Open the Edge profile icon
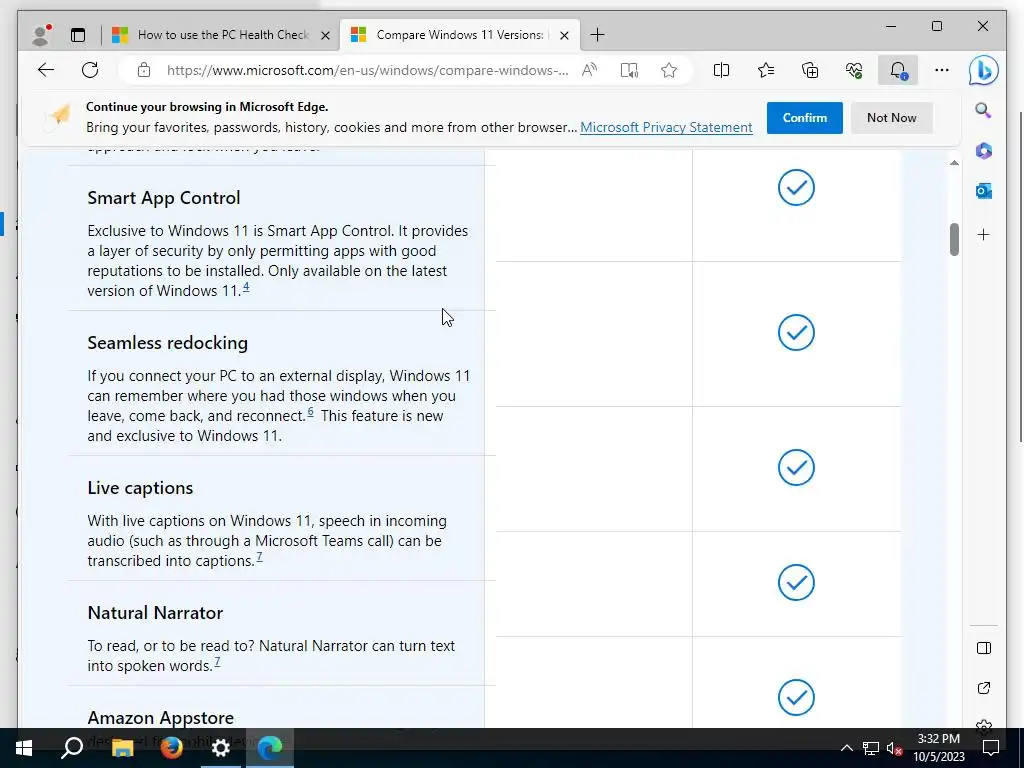The image size is (1024, 768). tap(41, 35)
